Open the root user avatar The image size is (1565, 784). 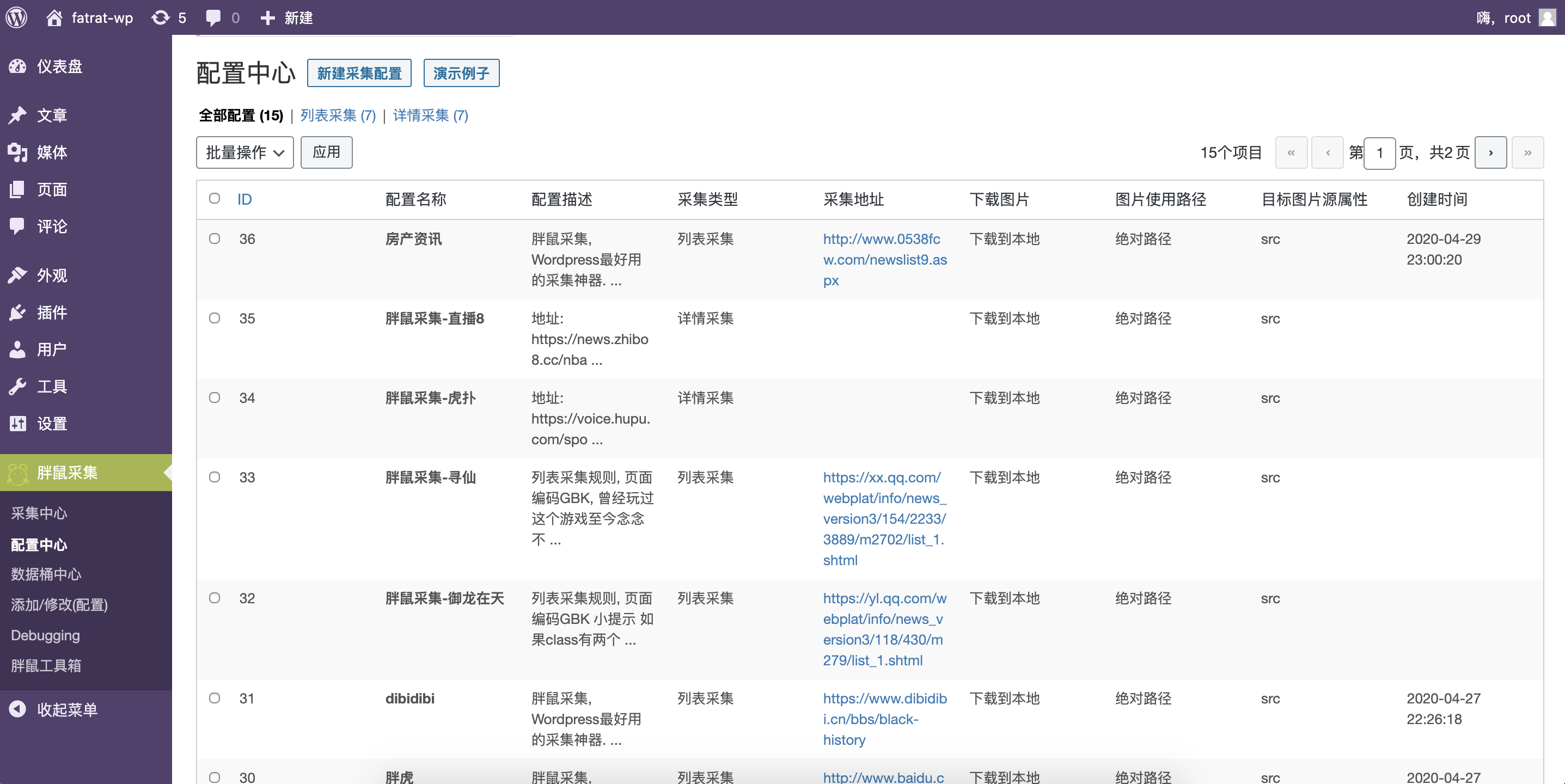coord(1548,17)
